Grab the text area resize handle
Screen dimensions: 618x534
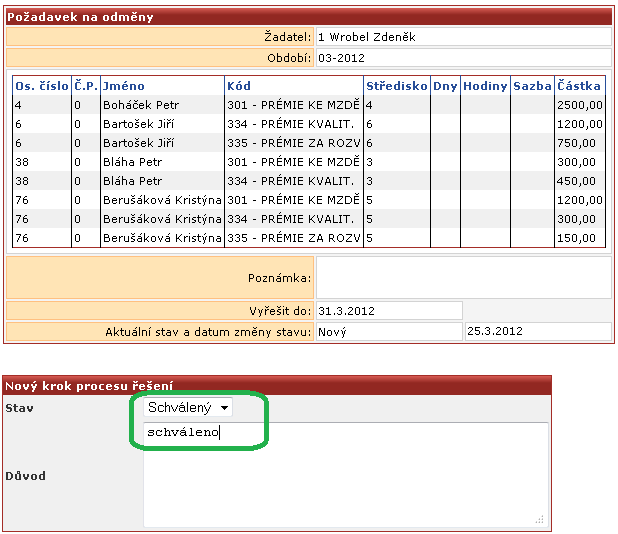click(x=540, y=519)
